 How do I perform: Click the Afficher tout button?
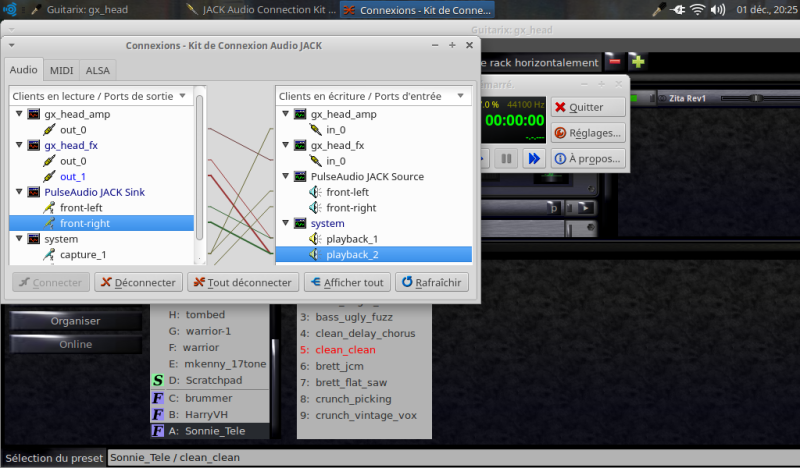pyautogui.click(x=347, y=282)
